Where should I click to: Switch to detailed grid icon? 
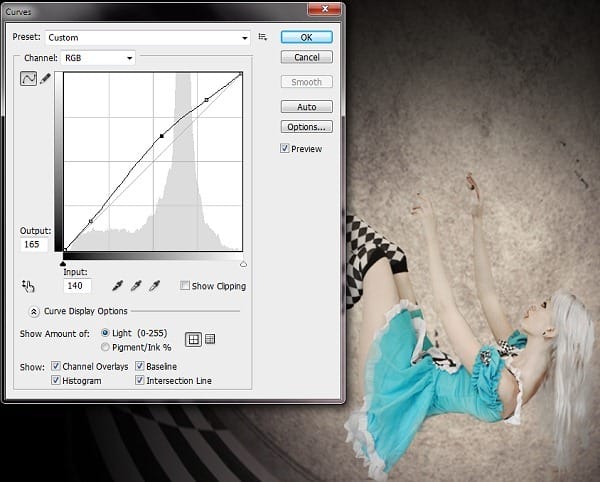(x=210, y=339)
